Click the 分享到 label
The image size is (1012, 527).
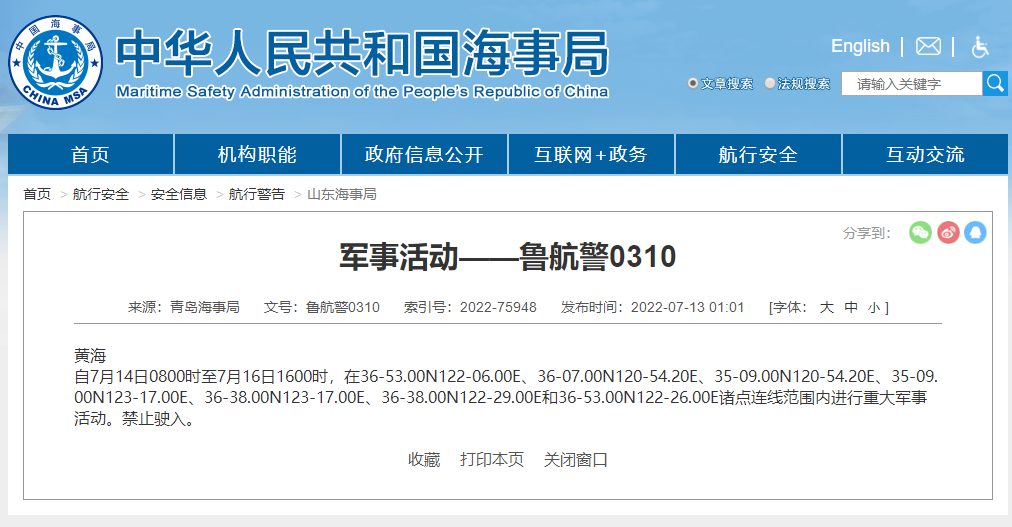(x=866, y=233)
